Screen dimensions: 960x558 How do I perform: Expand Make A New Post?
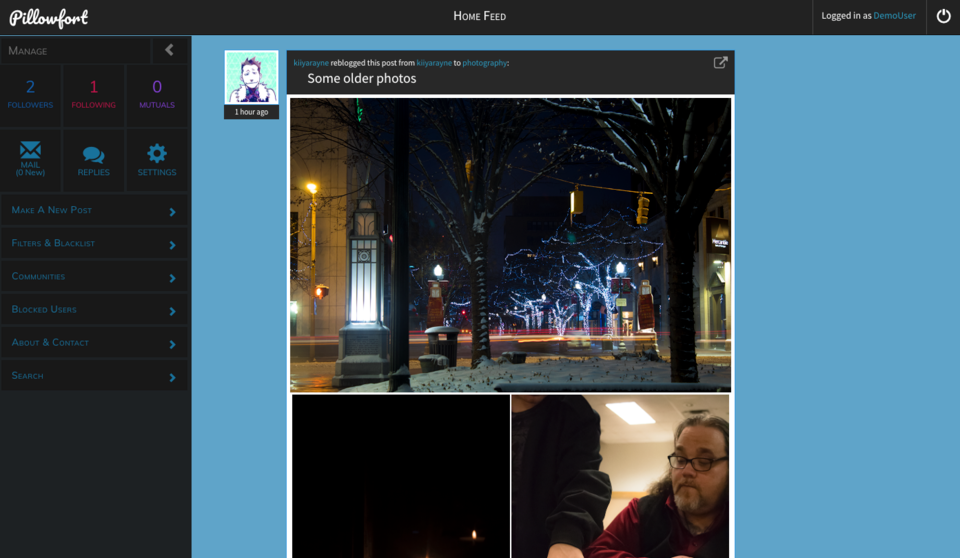94,211
